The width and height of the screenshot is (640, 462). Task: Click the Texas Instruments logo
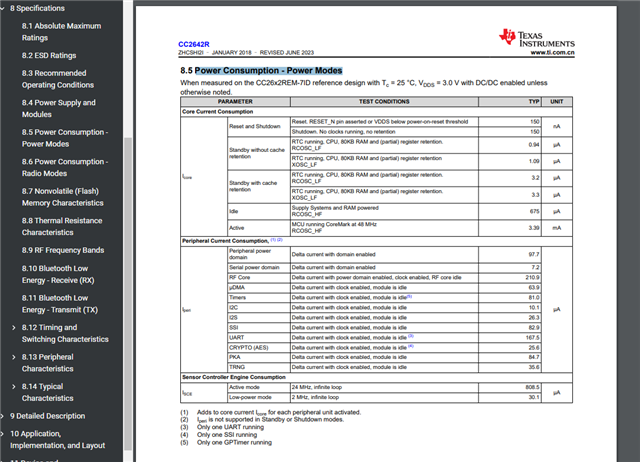(537, 38)
